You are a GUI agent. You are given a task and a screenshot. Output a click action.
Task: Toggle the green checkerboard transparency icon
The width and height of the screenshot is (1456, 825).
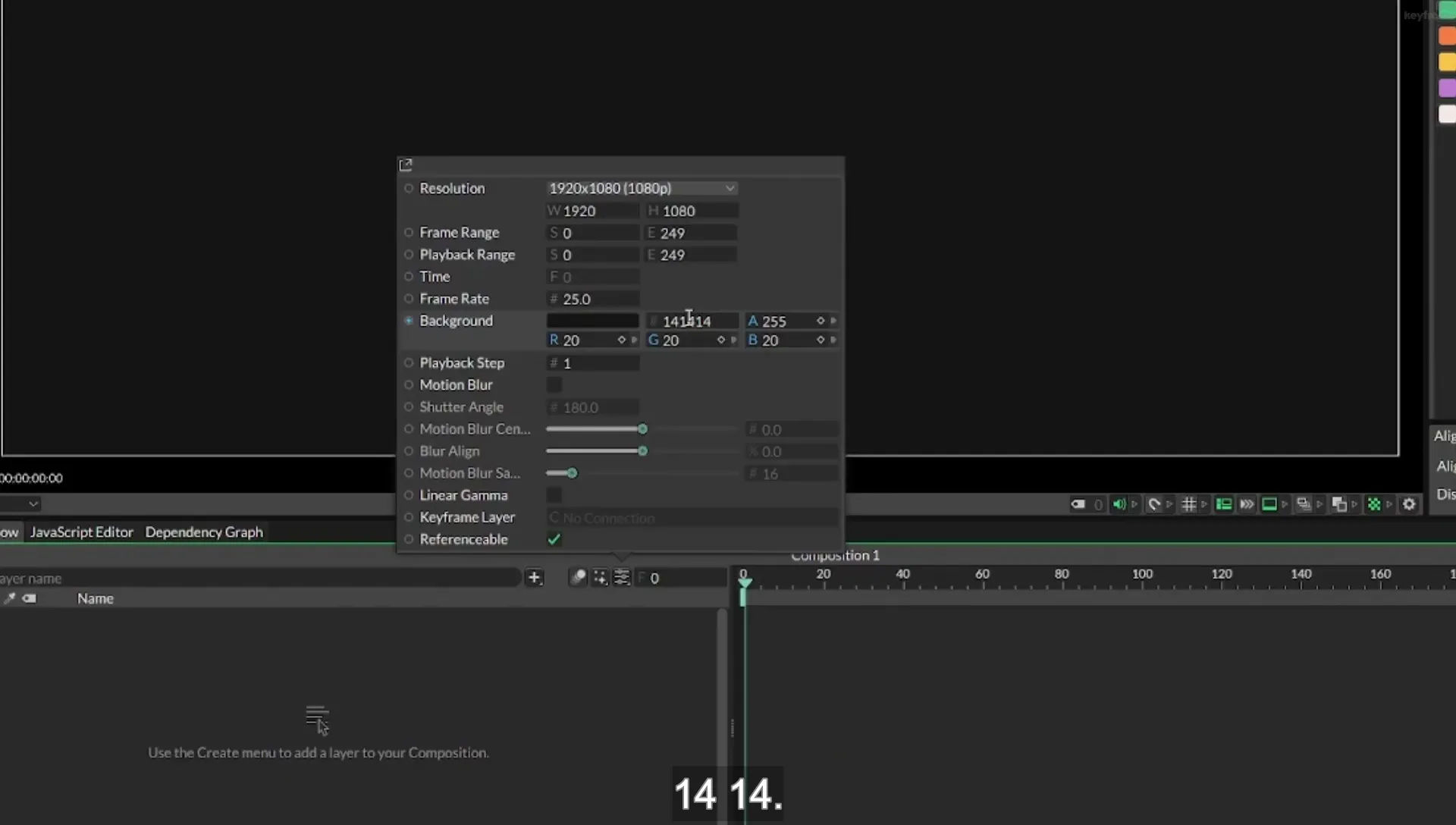[1374, 504]
